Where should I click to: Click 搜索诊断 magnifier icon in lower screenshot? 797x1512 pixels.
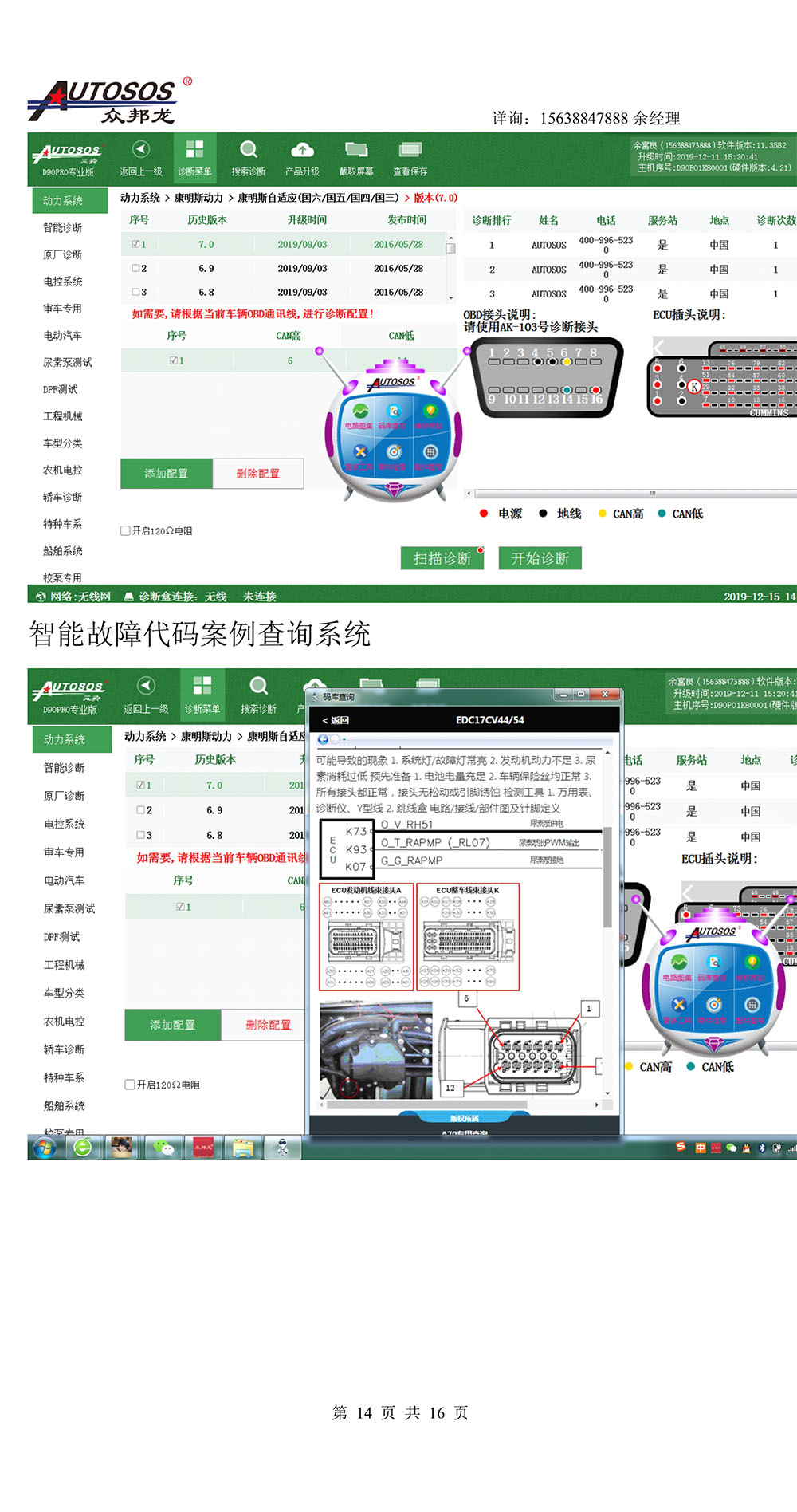point(258,687)
